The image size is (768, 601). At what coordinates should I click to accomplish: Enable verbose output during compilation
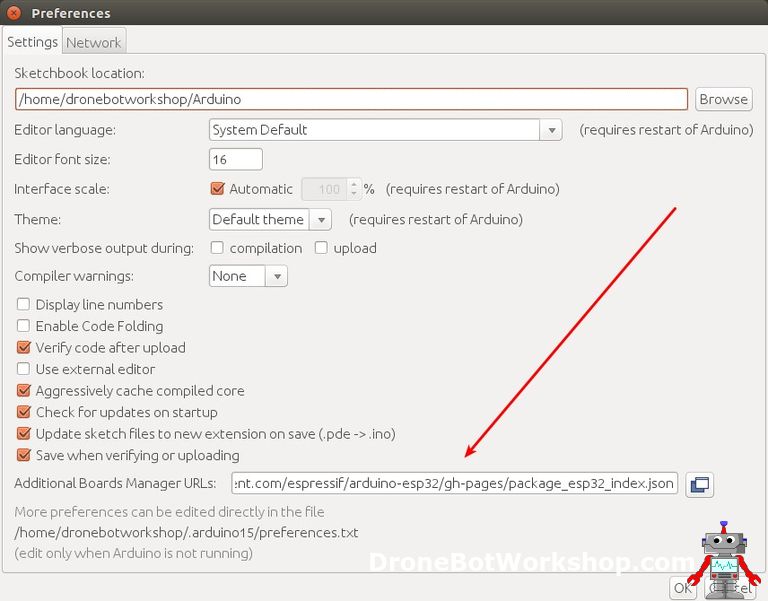pos(217,248)
